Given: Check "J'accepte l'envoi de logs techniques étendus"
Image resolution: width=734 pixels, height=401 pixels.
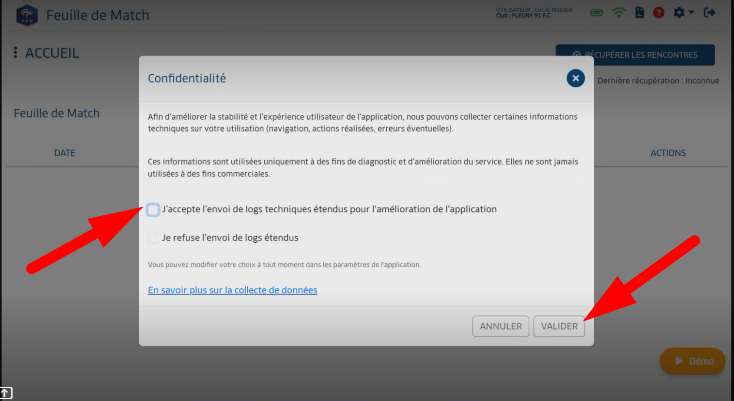Looking at the screenshot, I should (x=153, y=209).
